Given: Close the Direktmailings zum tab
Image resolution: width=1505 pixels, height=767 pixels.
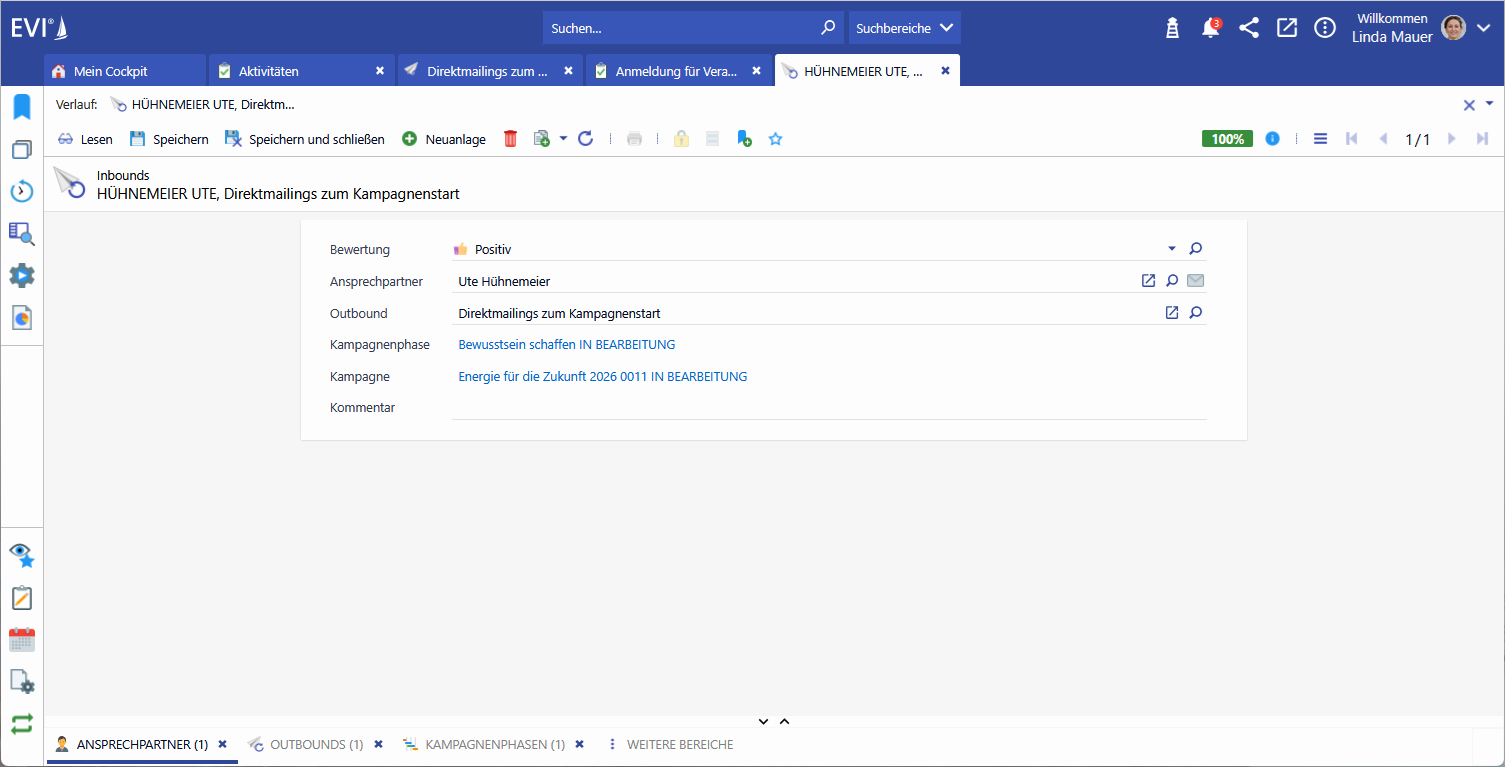Looking at the screenshot, I should pos(568,71).
